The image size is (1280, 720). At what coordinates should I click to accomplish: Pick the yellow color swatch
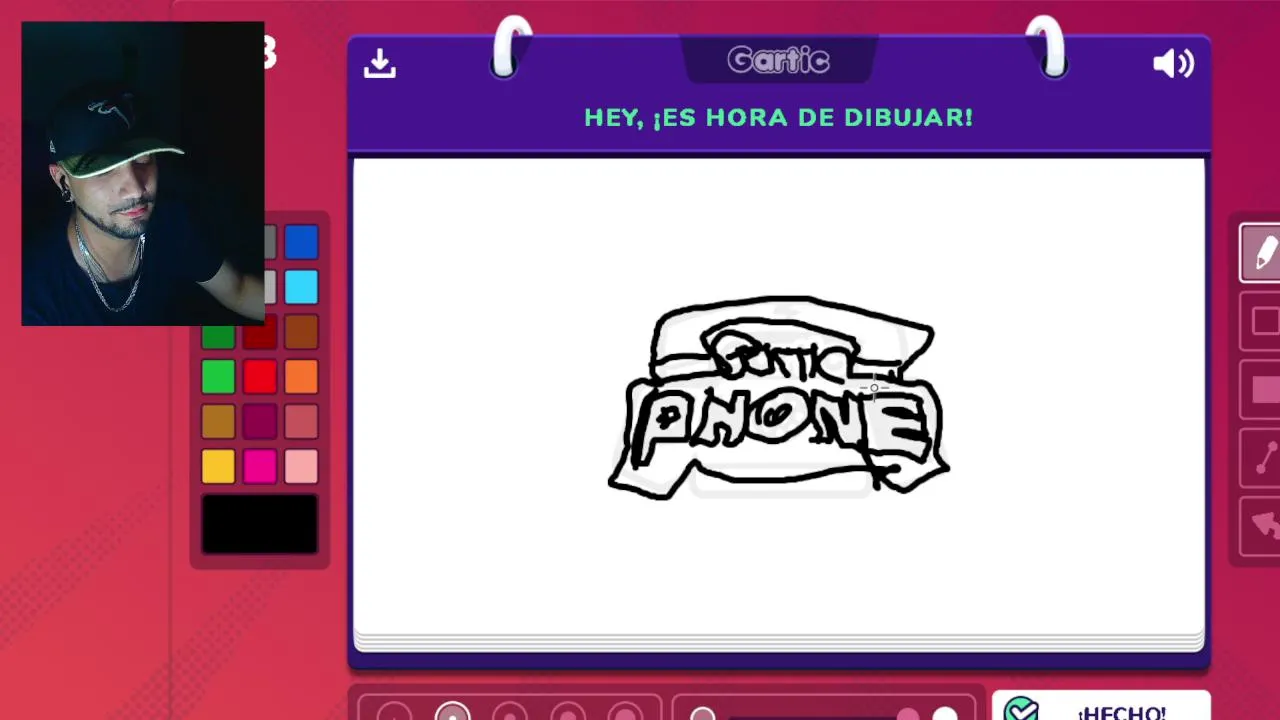[x=218, y=467]
